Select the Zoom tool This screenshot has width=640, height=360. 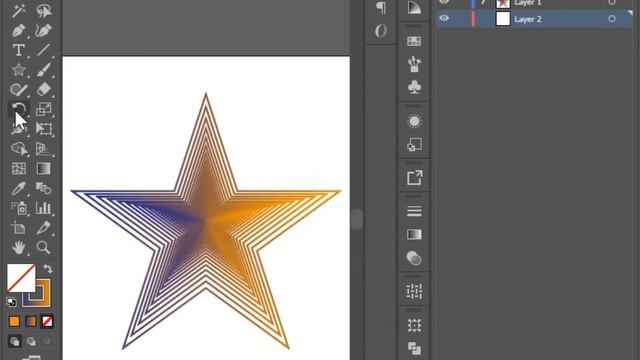(x=43, y=247)
